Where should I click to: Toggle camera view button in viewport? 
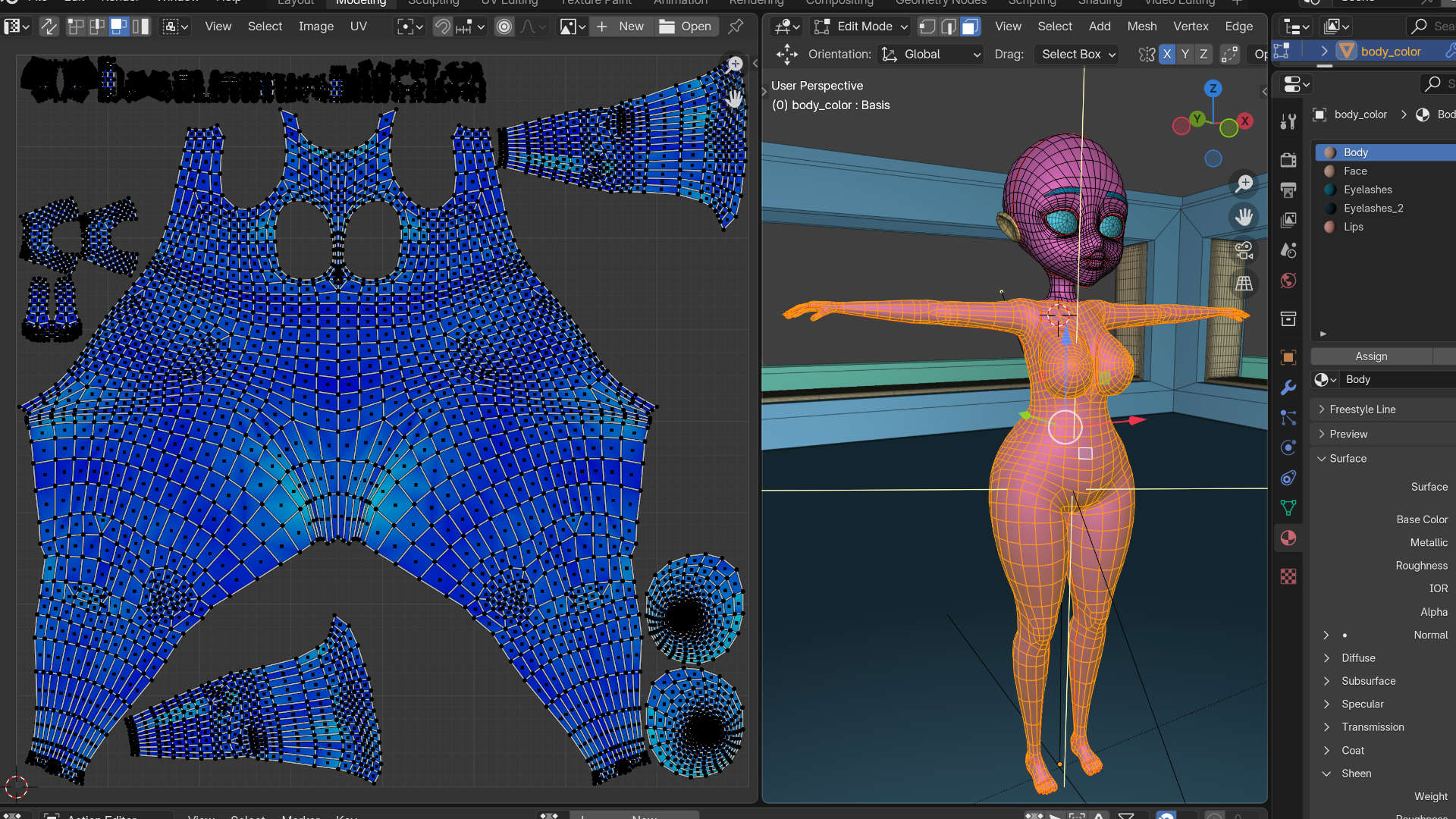click(x=1244, y=250)
